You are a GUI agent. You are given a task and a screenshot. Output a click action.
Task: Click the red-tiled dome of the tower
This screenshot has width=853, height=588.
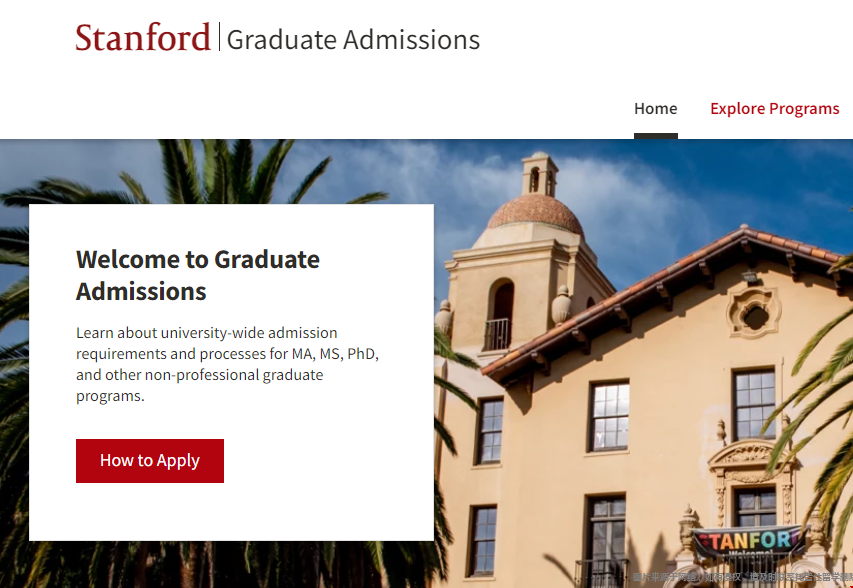(x=535, y=213)
